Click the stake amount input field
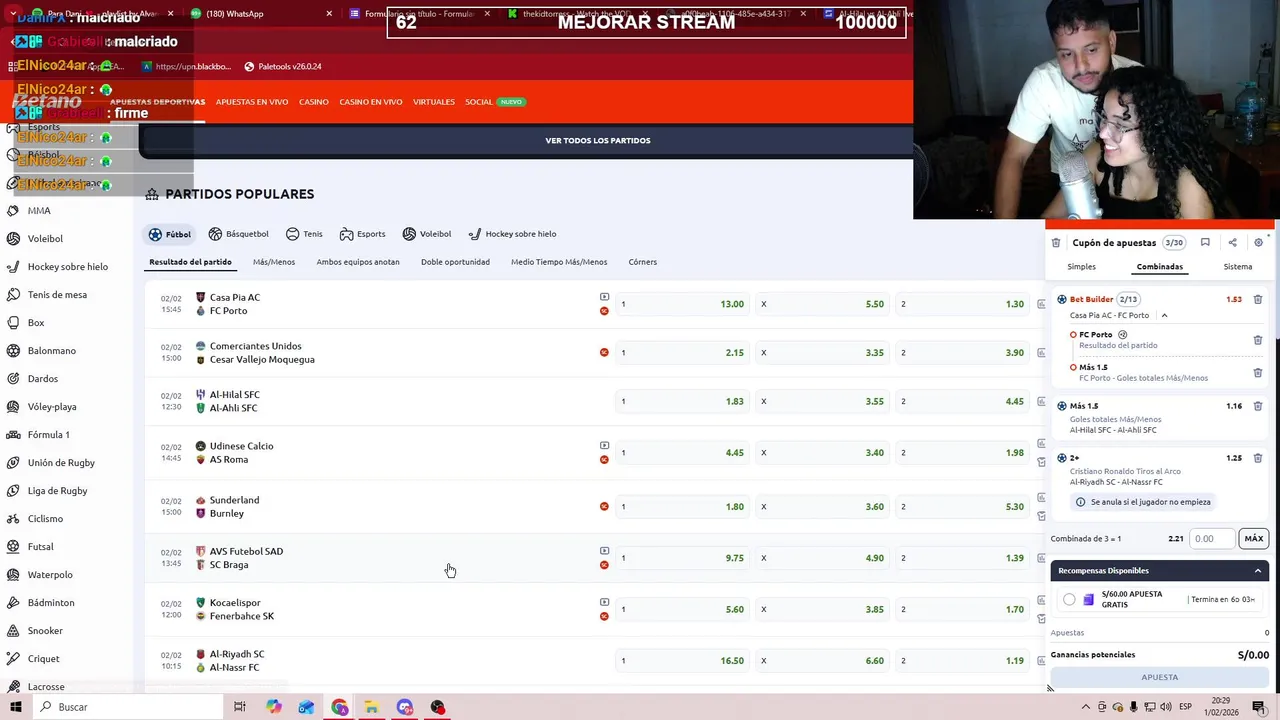Viewport: 1280px width, 720px height. click(1213, 538)
